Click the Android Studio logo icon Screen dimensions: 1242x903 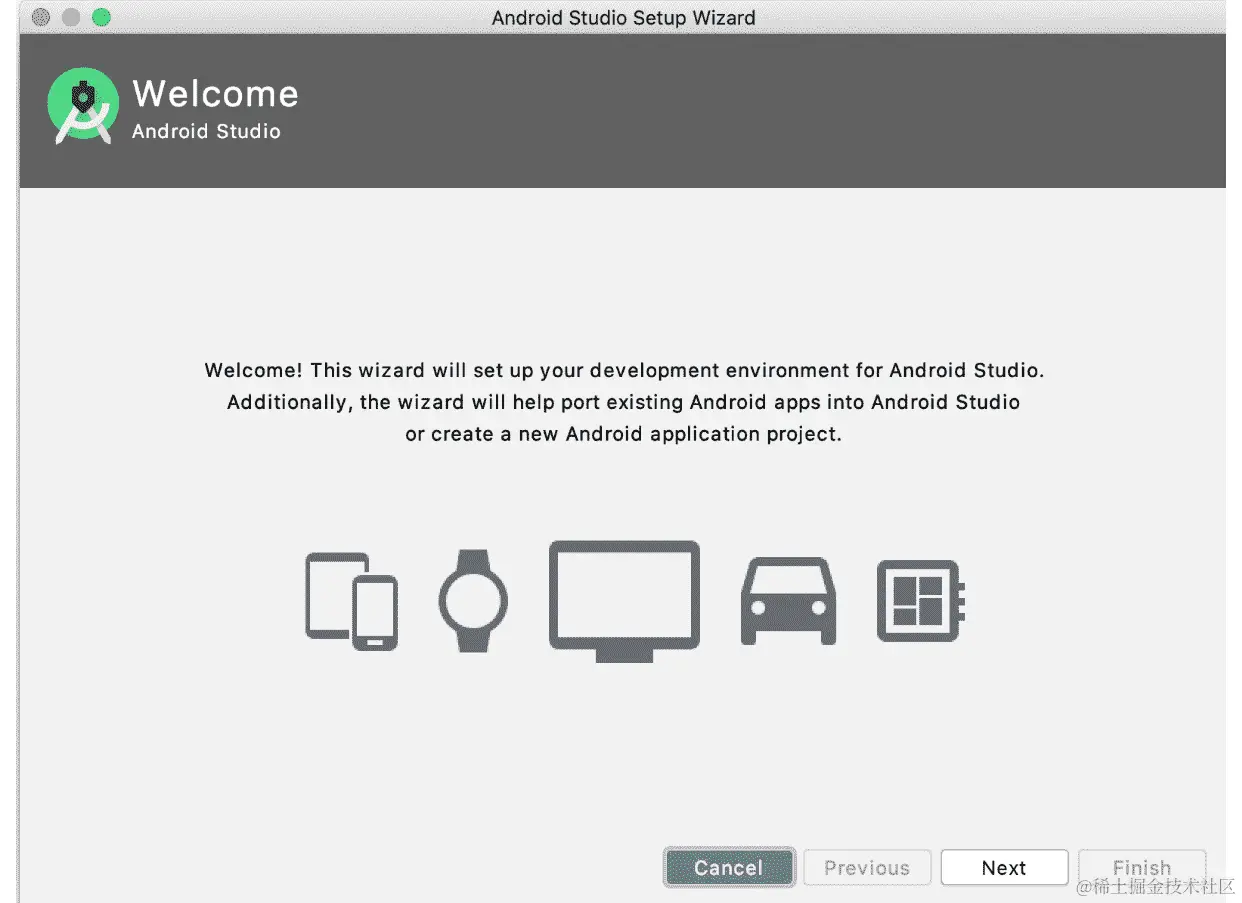(x=83, y=106)
